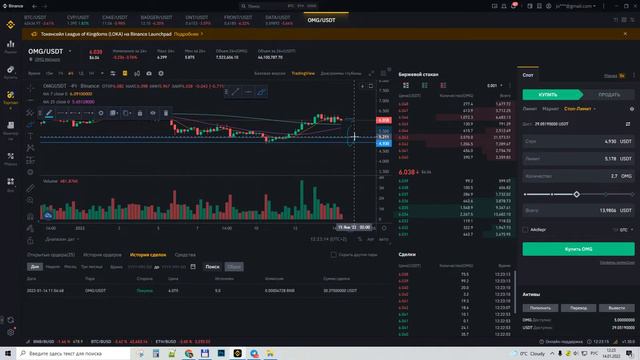Check hide other pairs checkbox

coord(333,255)
